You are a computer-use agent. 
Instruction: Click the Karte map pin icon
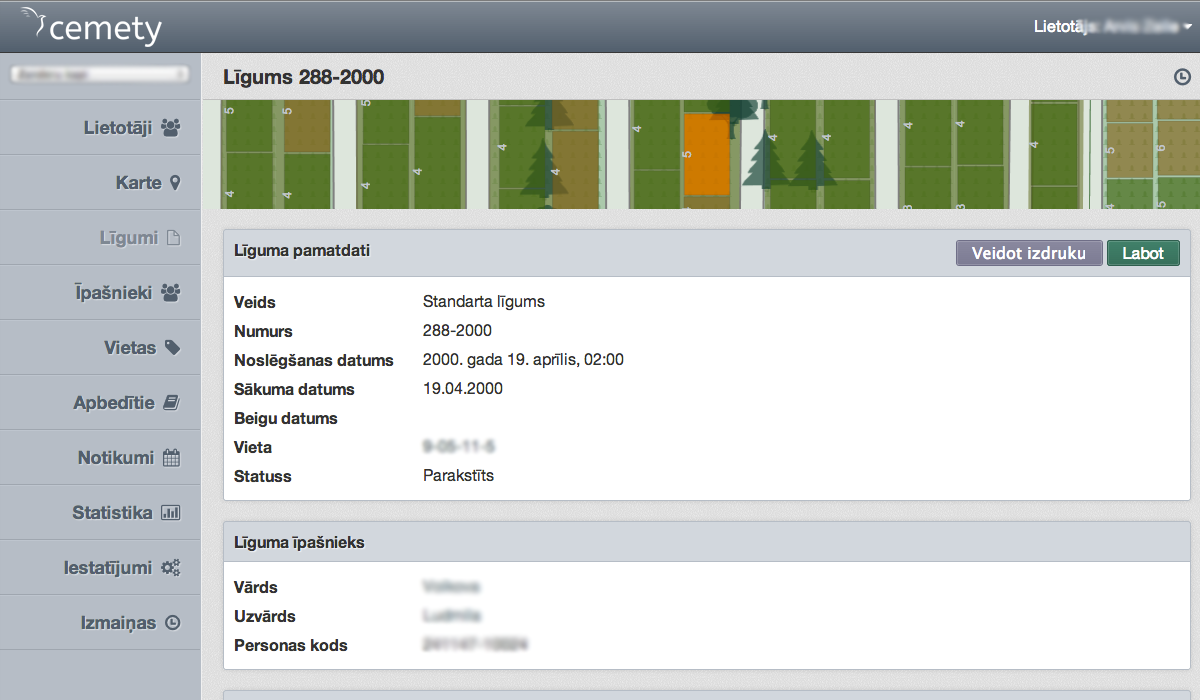coord(175,183)
